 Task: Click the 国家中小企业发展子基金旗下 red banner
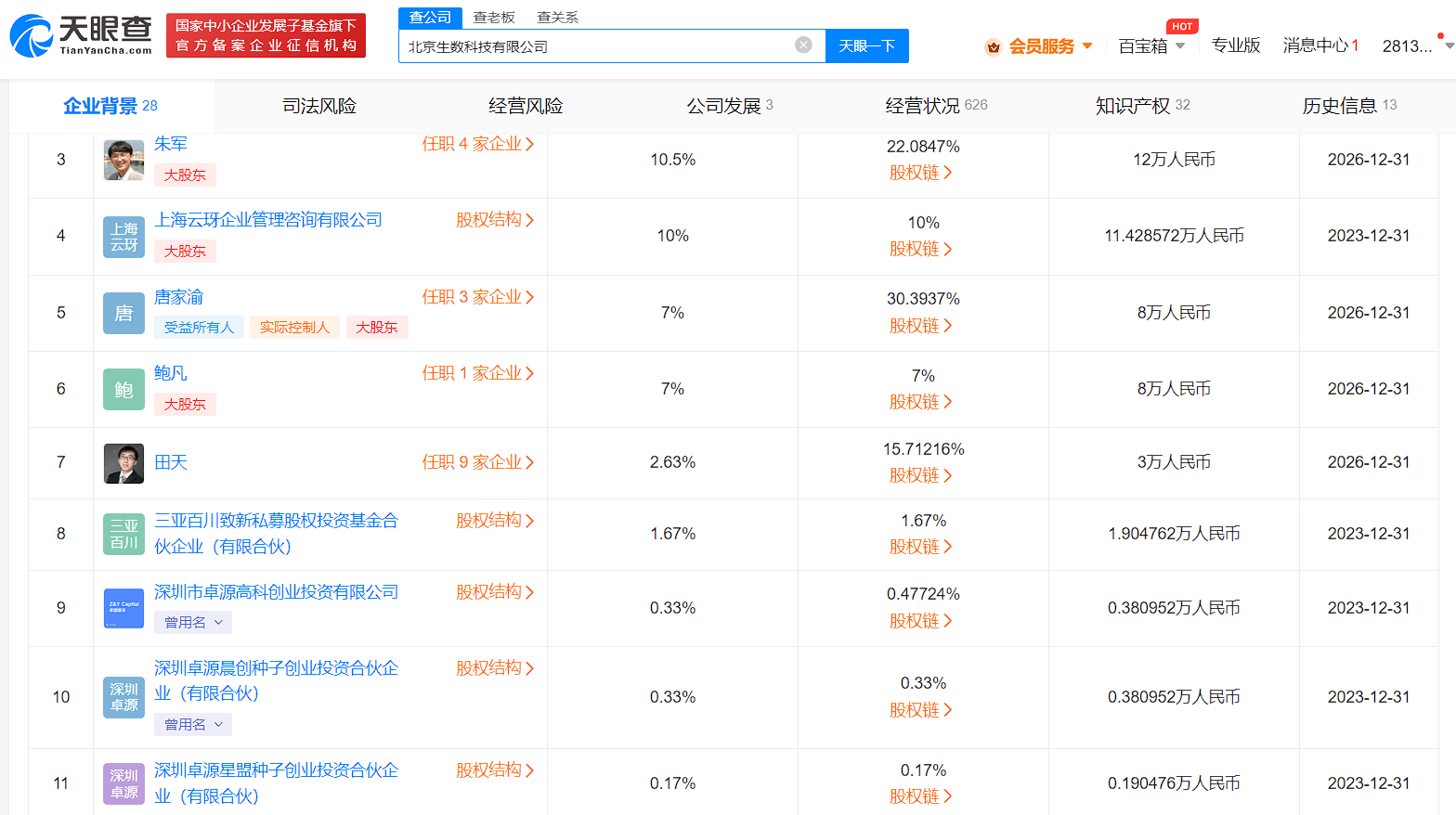coord(266,35)
